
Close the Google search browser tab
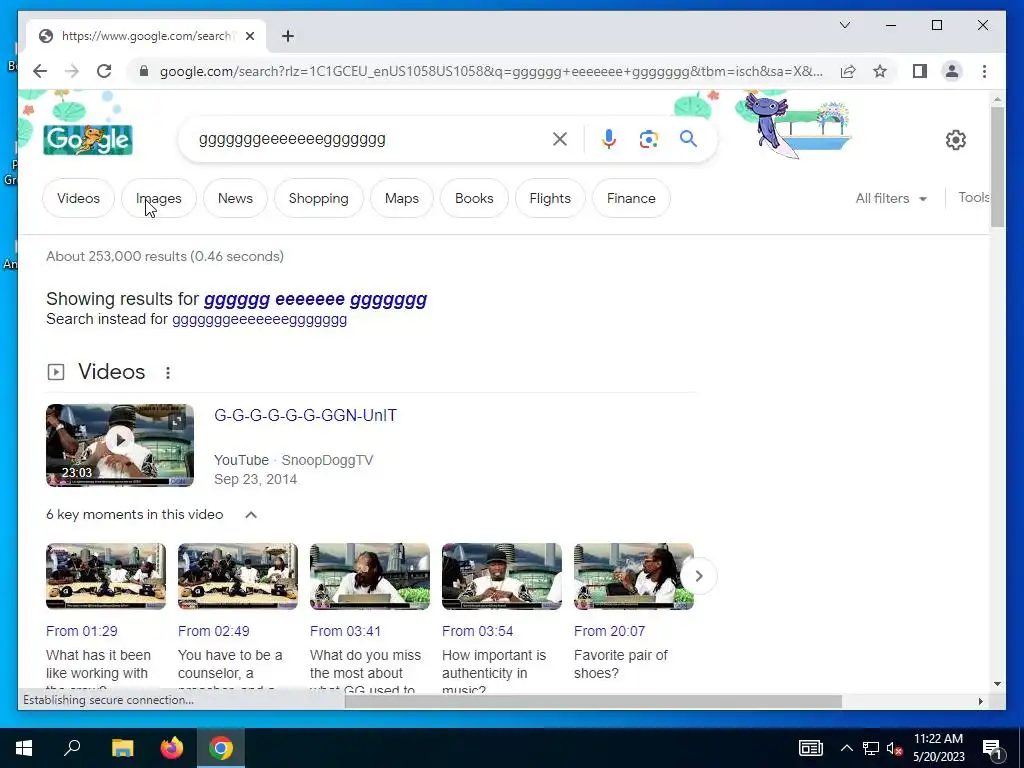pyautogui.click(x=249, y=36)
